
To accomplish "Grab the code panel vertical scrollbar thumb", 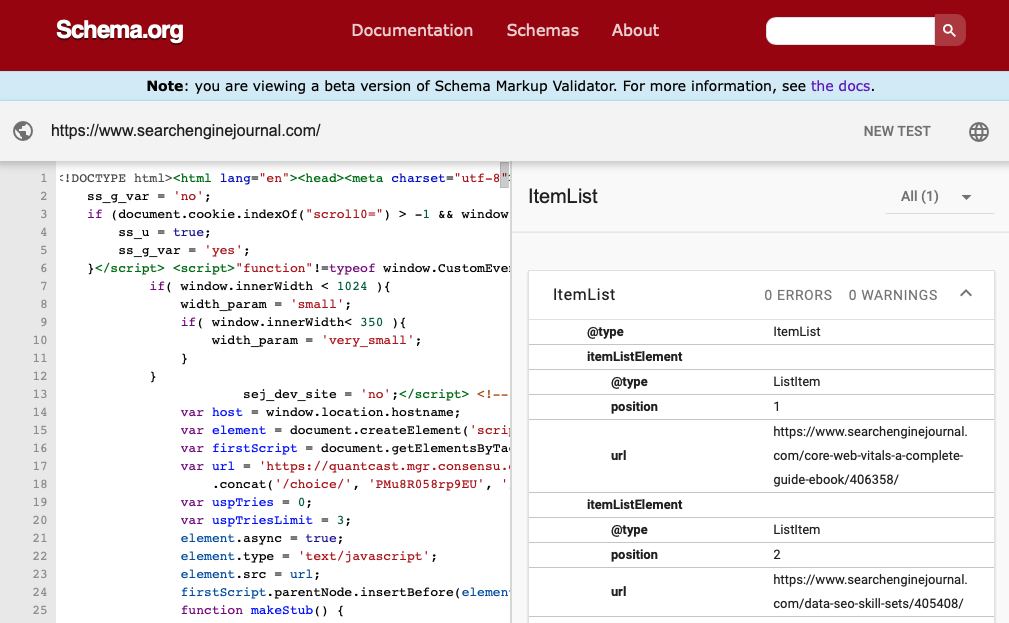I will point(504,174).
